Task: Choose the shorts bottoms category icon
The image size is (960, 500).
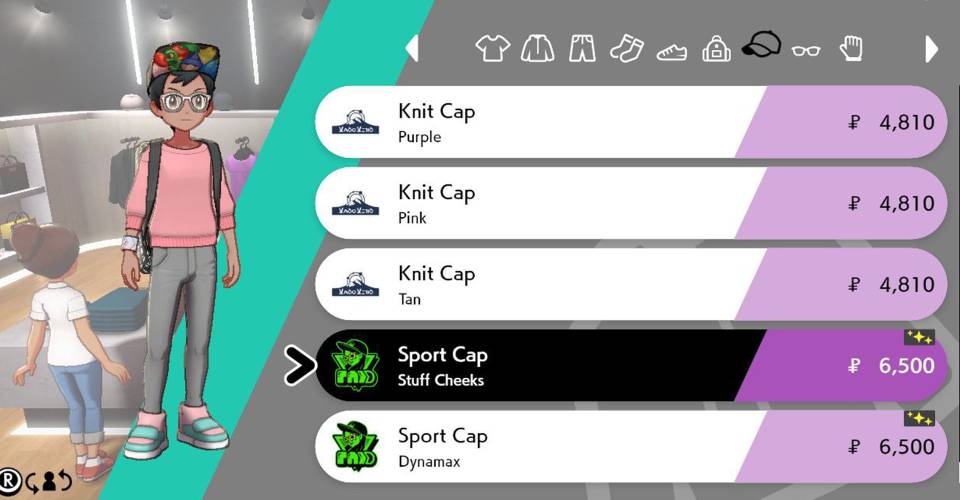Action: 582,48
